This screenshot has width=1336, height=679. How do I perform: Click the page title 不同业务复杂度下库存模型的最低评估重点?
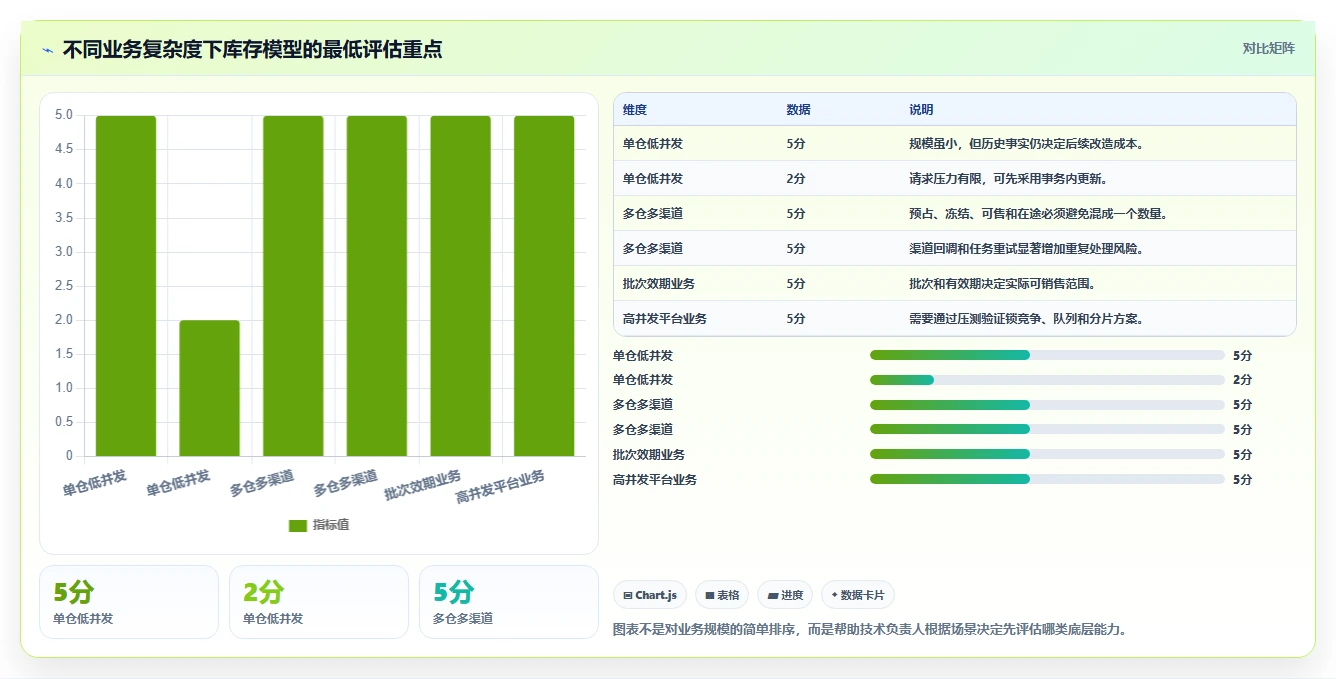[252, 49]
